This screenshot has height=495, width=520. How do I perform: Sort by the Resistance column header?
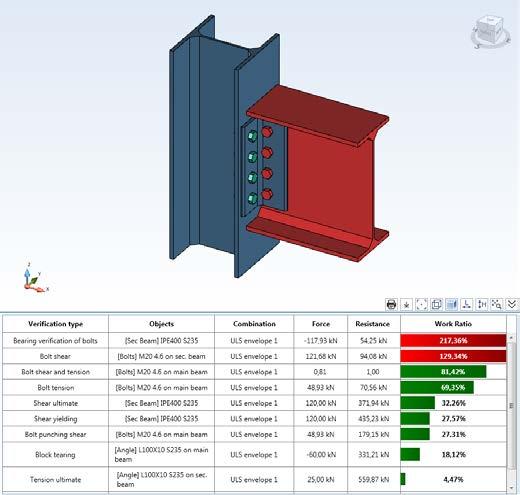373,324
